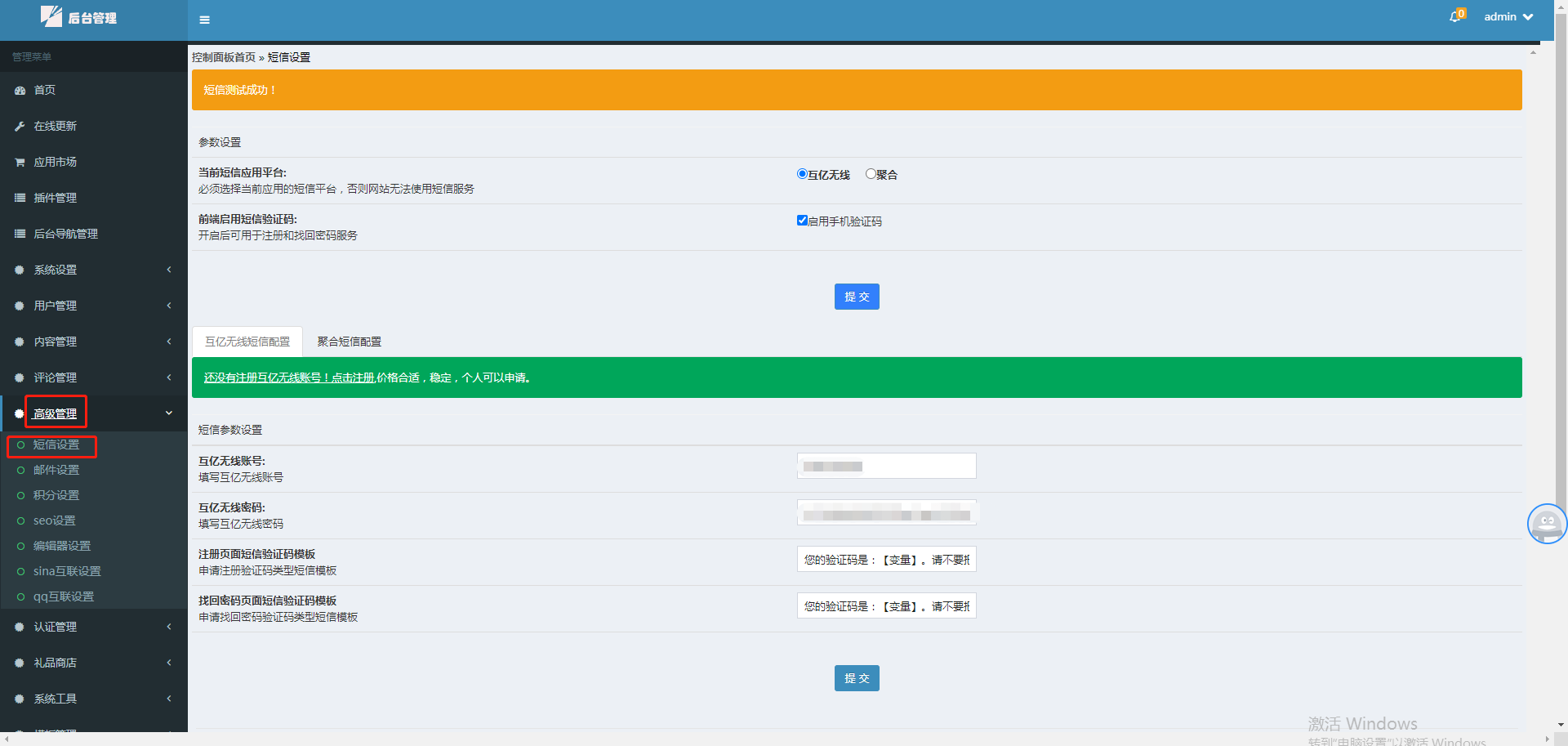1568x746 pixels.
Task: Expand the 内容管理 menu chevron
Action: tap(169, 342)
